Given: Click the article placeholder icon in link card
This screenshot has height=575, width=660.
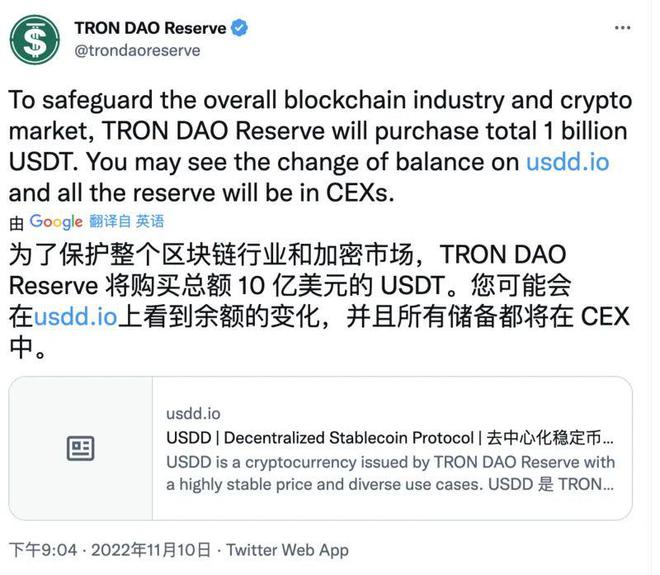Looking at the screenshot, I should click(80, 448).
